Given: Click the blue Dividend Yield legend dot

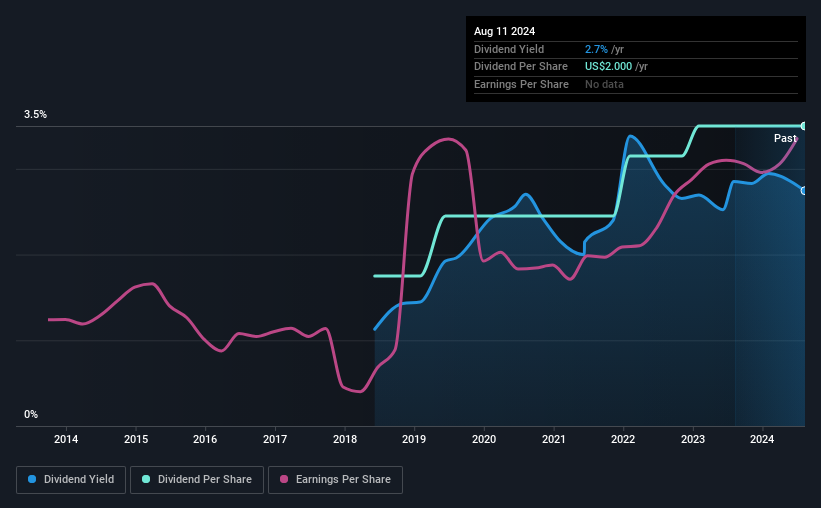Looking at the screenshot, I should click(32, 479).
